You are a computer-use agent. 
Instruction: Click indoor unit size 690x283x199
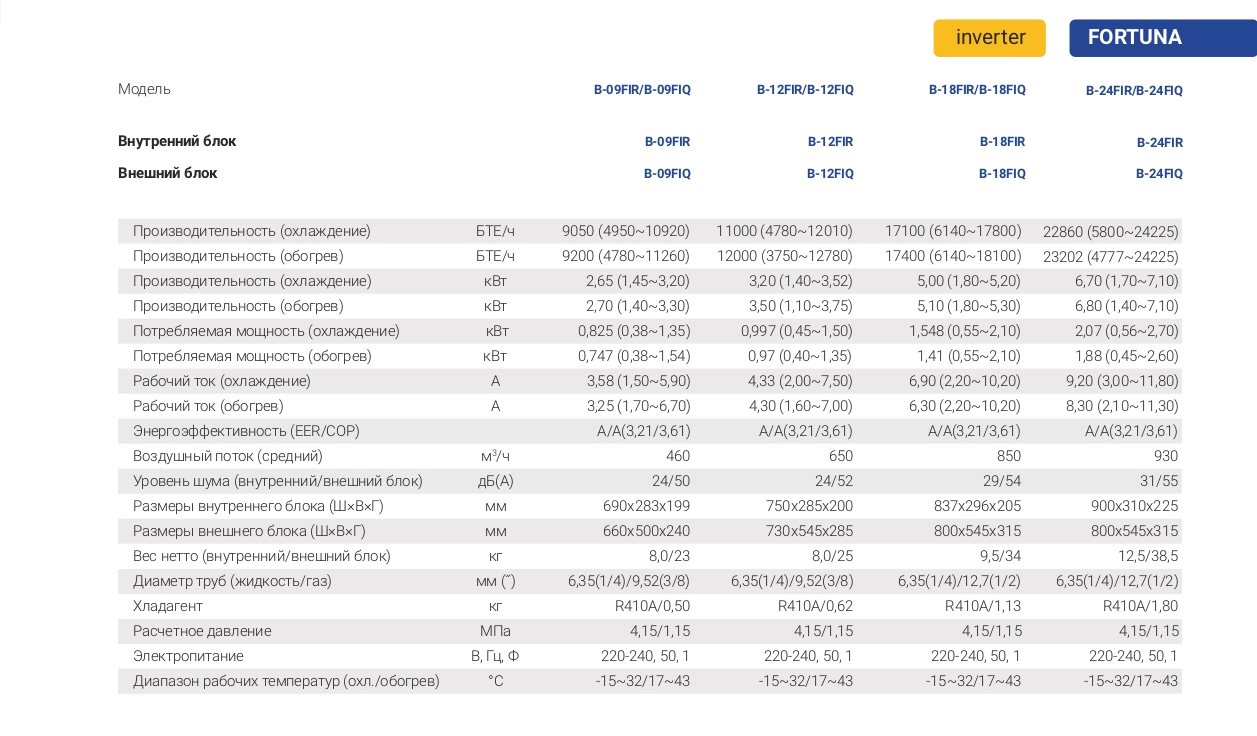pyautogui.click(x=646, y=506)
